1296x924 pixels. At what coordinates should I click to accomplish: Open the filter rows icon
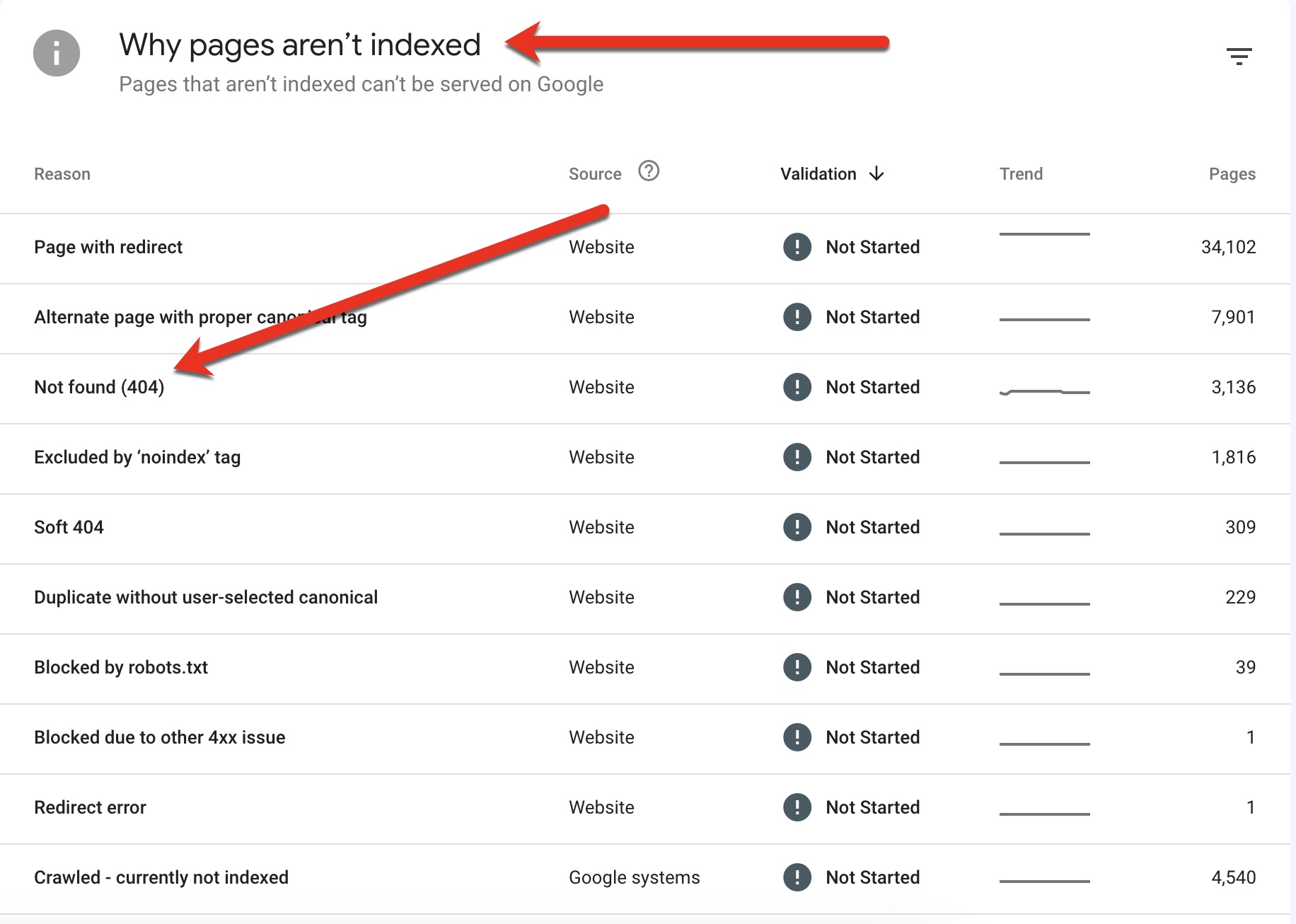click(x=1239, y=56)
